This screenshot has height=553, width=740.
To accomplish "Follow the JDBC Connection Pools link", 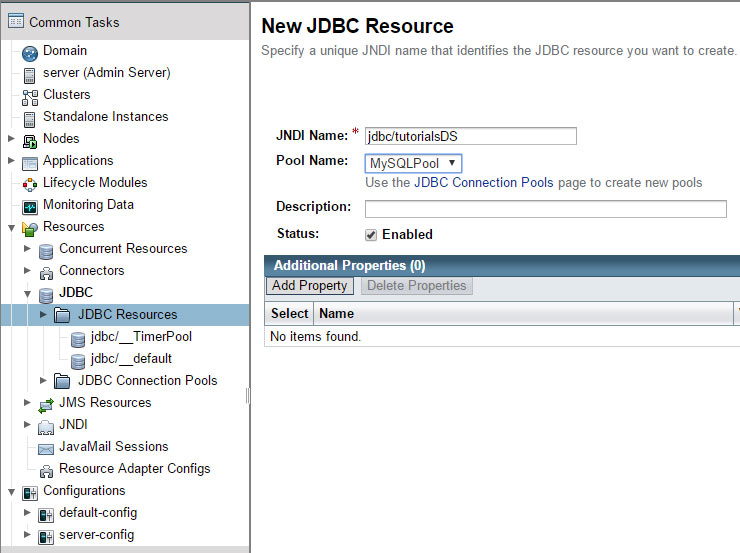I will [x=483, y=183].
